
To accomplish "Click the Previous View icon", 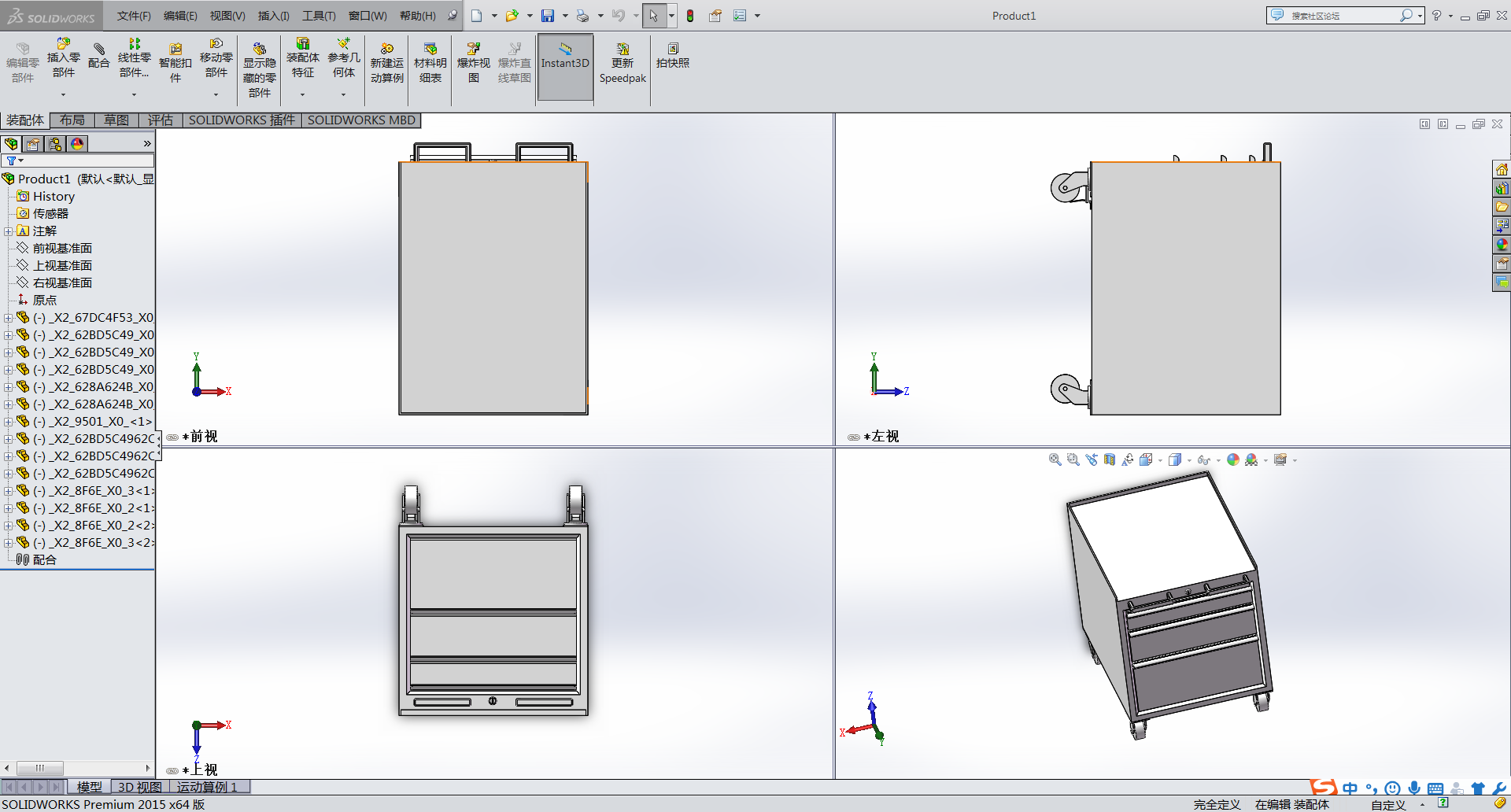I will [x=1092, y=460].
